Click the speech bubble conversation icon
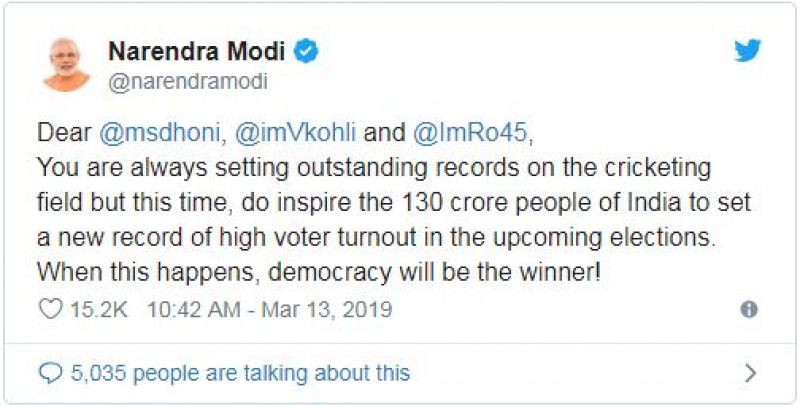 pyautogui.click(x=50, y=373)
